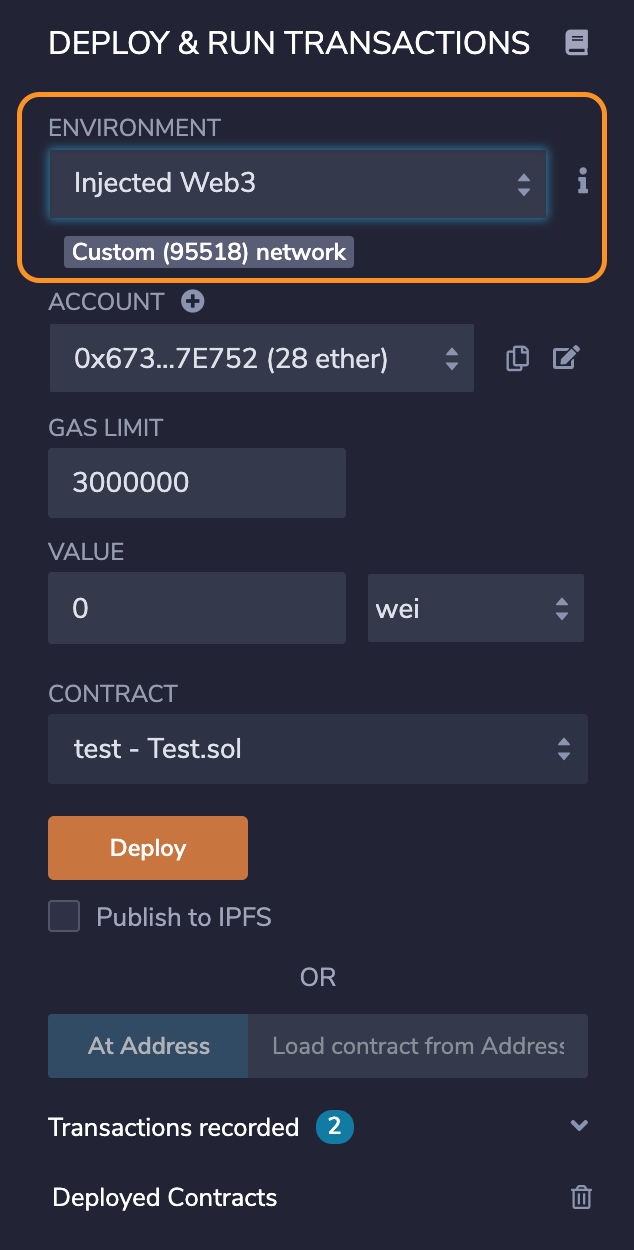Image resolution: width=634 pixels, height=1250 pixels.
Task: Copy the account address to clipboard
Action: click(x=517, y=358)
